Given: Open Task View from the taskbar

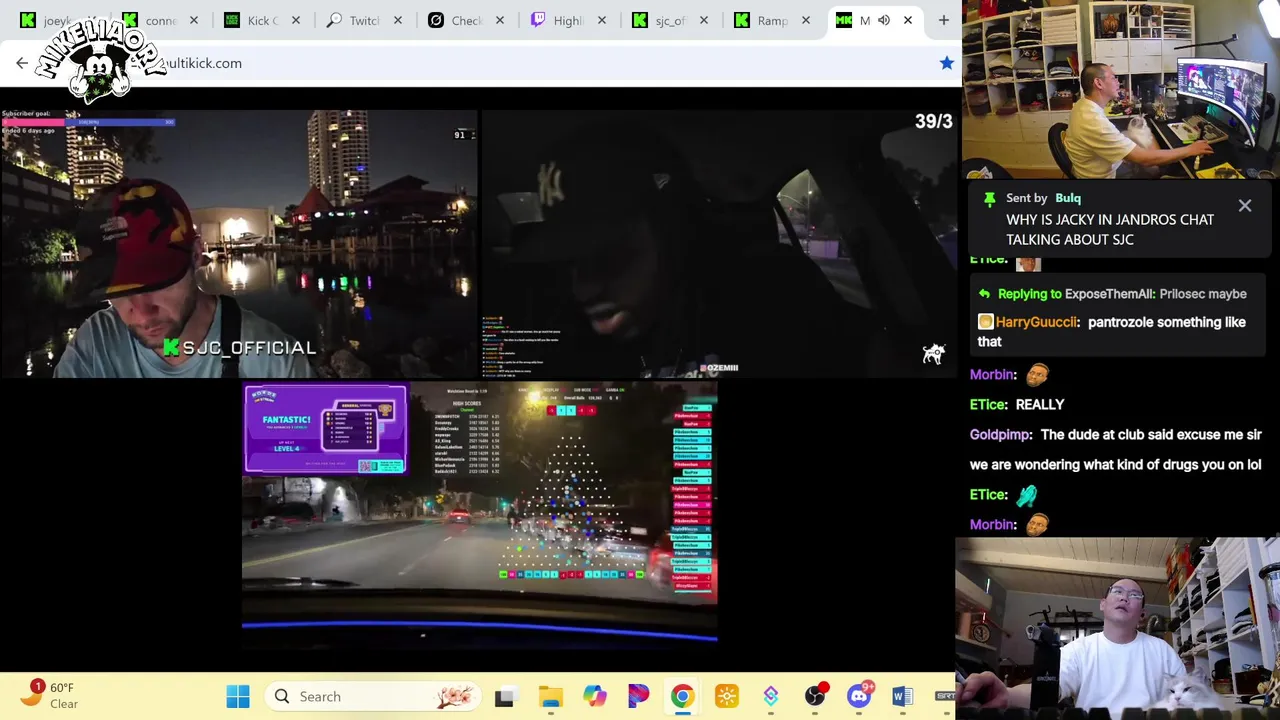Looking at the screenshot, I should coord(504,697).
